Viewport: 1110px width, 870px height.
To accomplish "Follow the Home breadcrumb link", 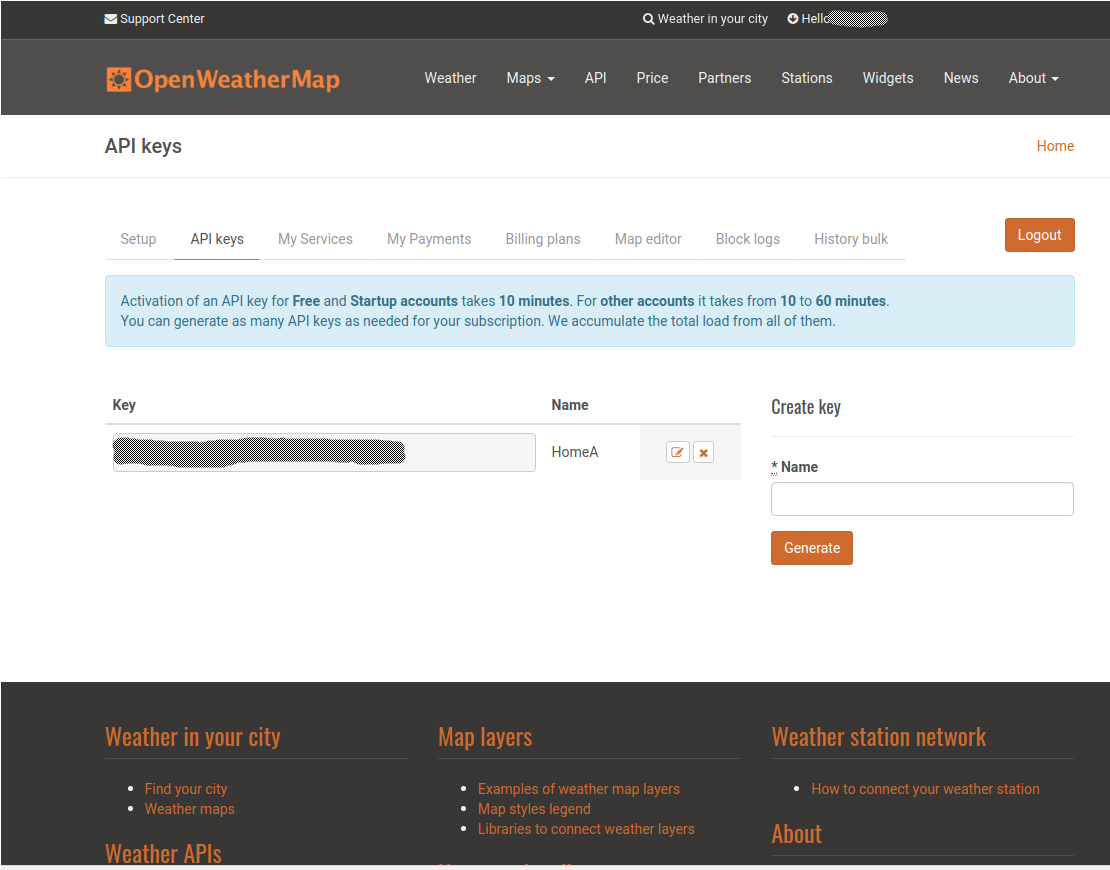I will click(x=1055, y=146).
